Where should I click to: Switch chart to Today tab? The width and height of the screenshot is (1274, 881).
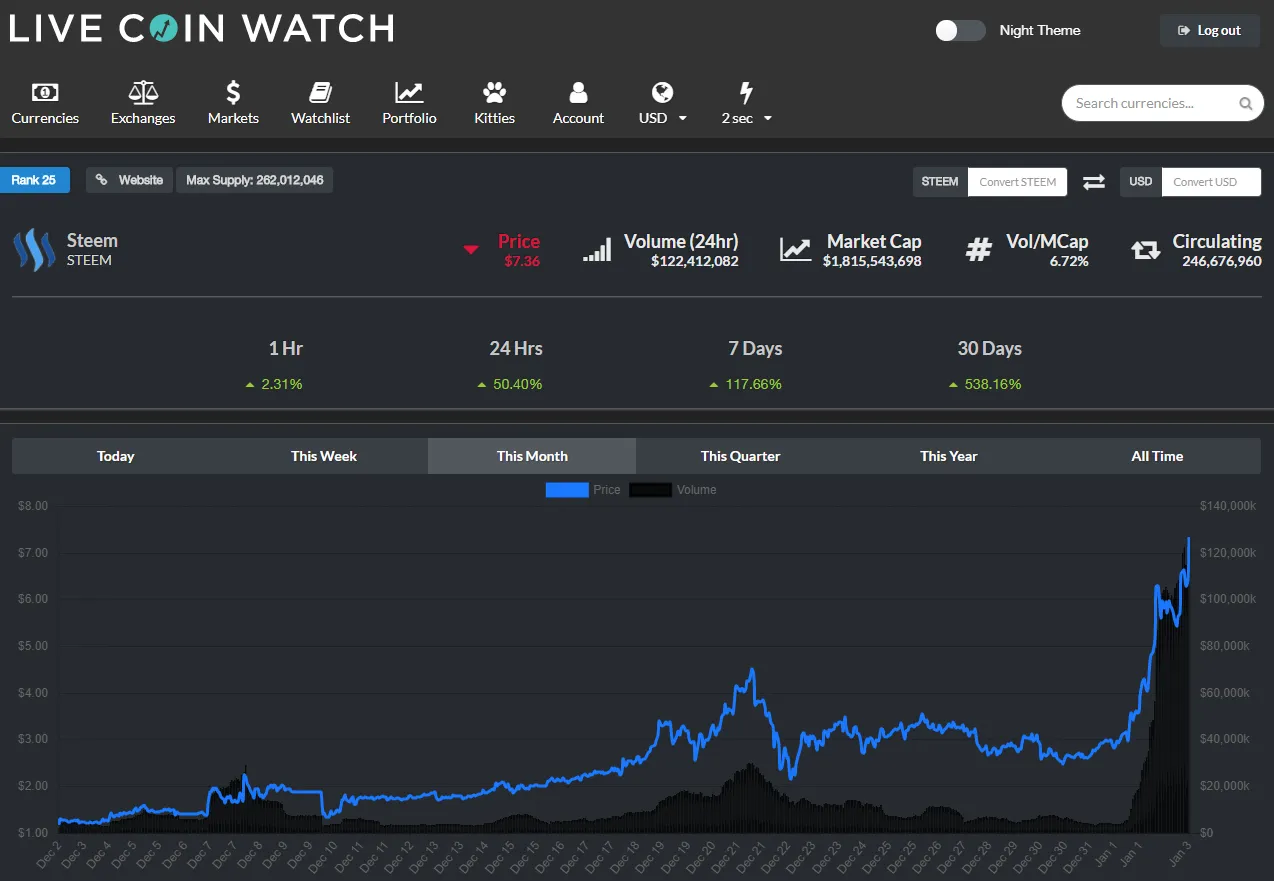pyautogui.click(x=116, y=456)
